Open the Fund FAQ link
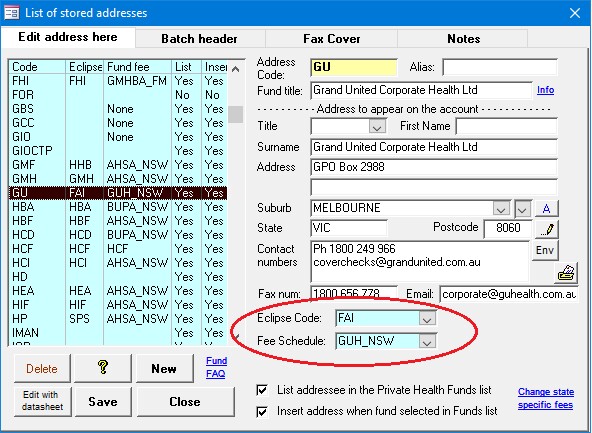The height and width of the screenshot is (433, 592). click(216, 367)
